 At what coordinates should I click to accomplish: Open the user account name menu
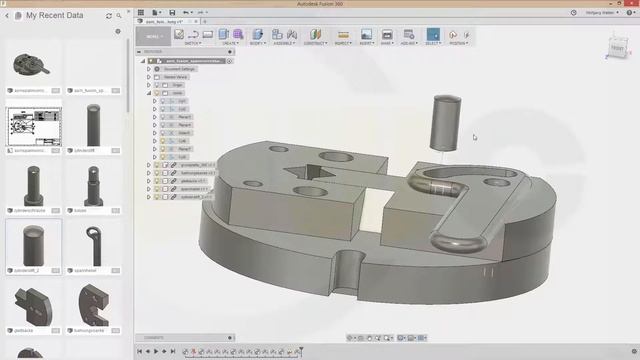[602, 13]
